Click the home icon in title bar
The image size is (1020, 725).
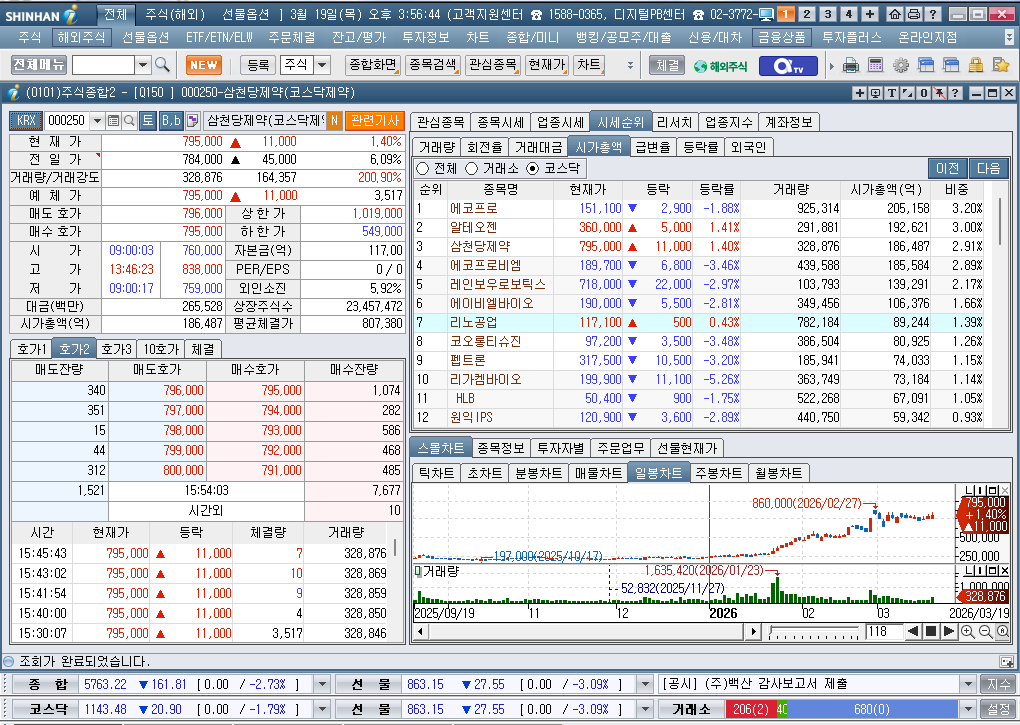(896, 14)
